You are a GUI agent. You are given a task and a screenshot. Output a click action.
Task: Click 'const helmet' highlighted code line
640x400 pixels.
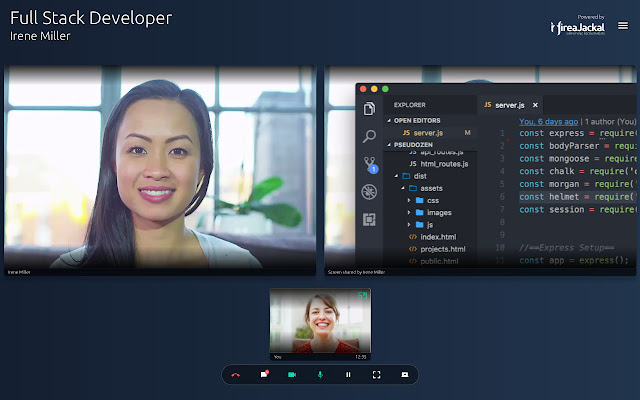tap(577, 197)
